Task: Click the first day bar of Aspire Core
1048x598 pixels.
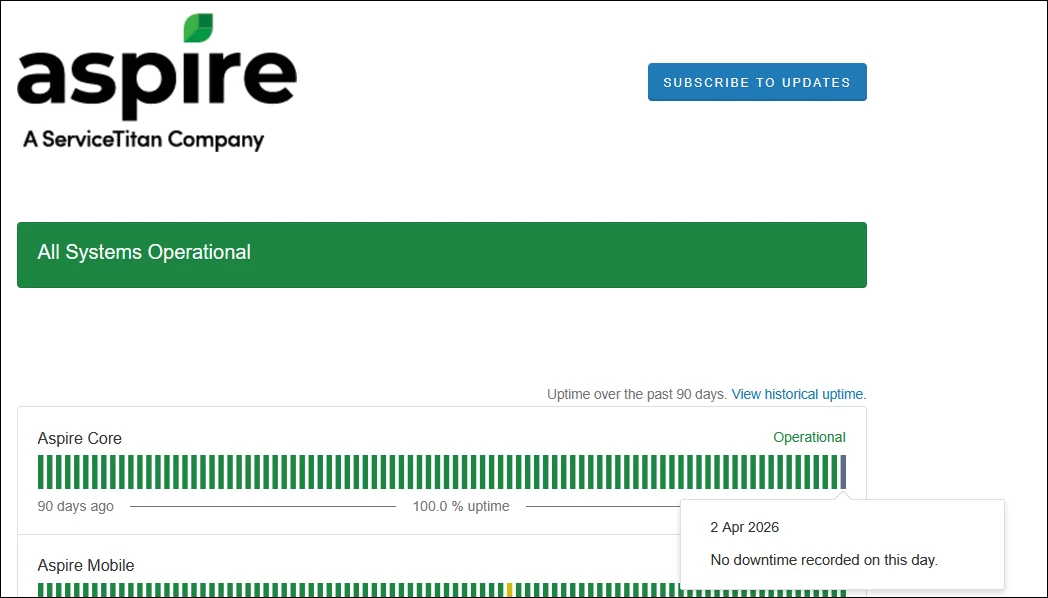Action: click(41, 472)
